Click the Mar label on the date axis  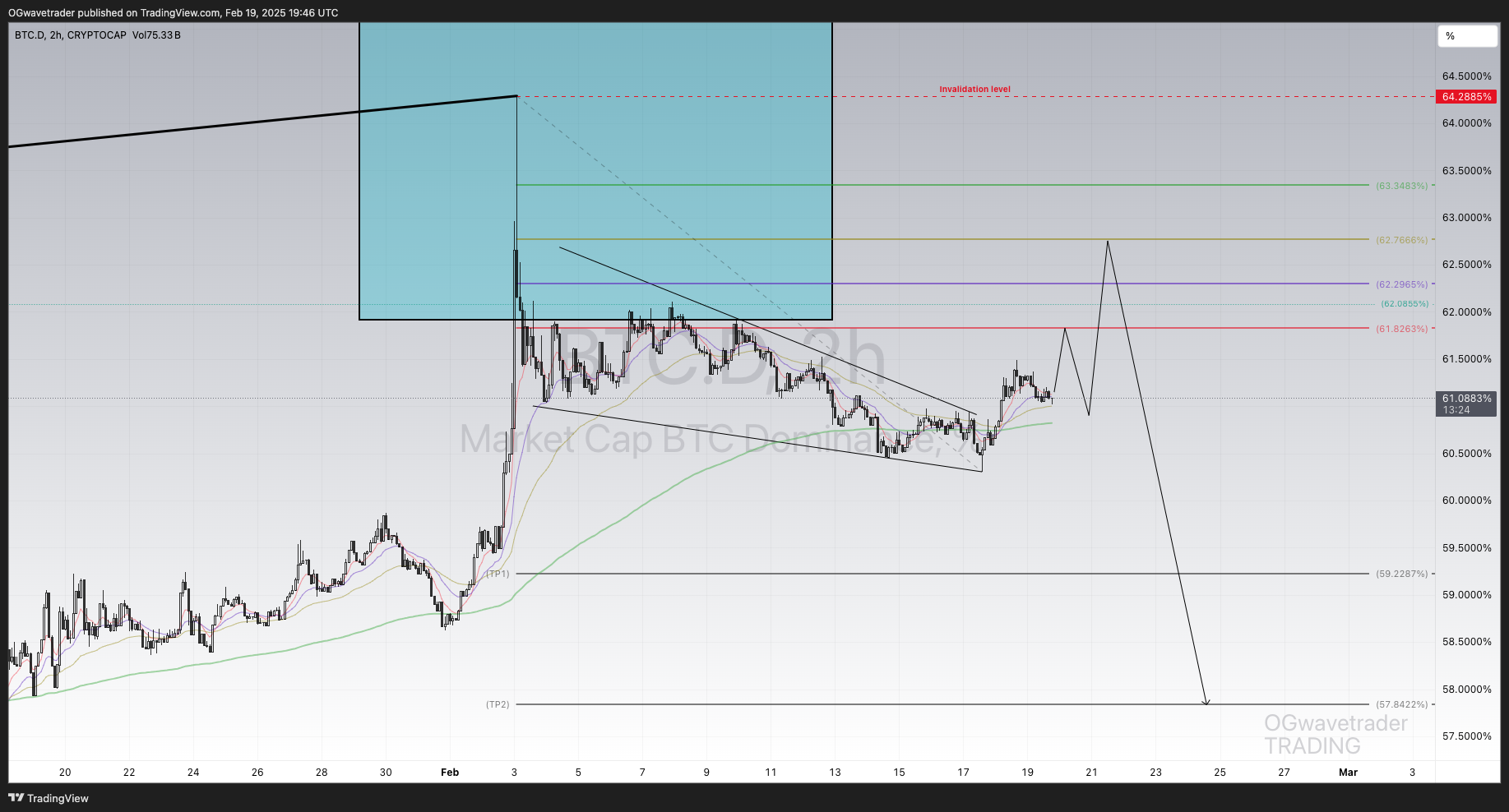pos(1348,773)
